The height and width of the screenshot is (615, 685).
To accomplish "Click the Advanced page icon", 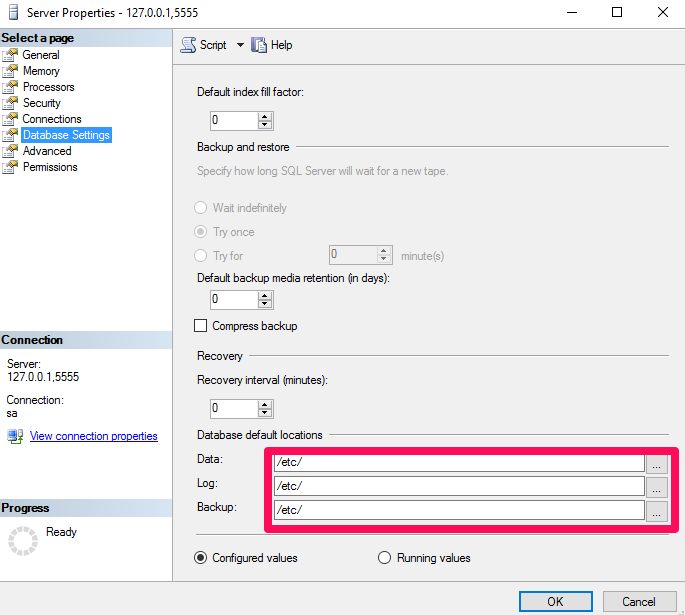I will [10, 151].
